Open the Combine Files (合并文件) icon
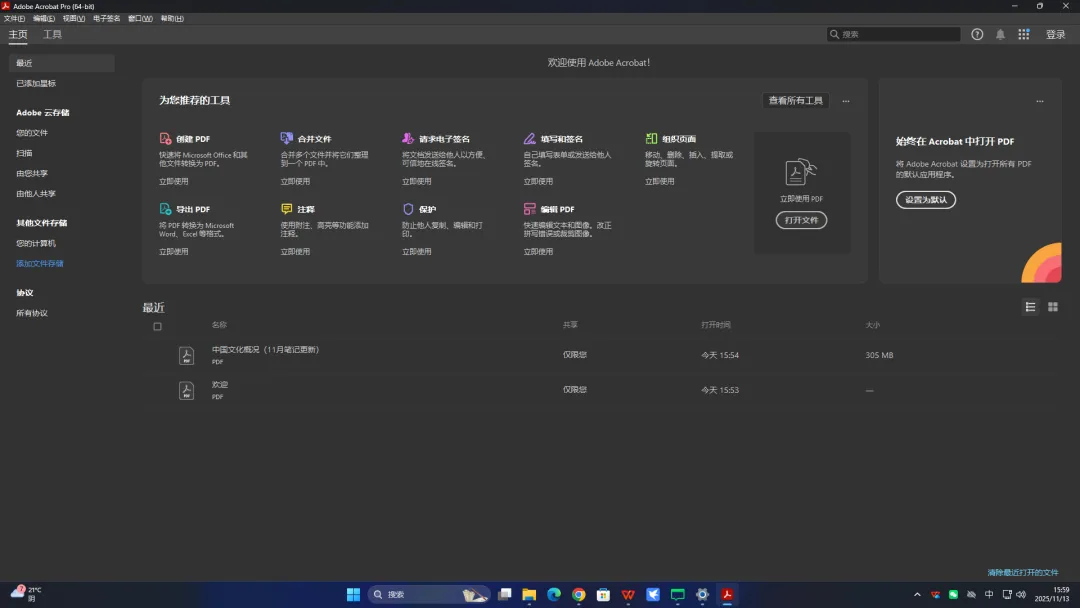The image size is (1080, 608). (287, 138)
